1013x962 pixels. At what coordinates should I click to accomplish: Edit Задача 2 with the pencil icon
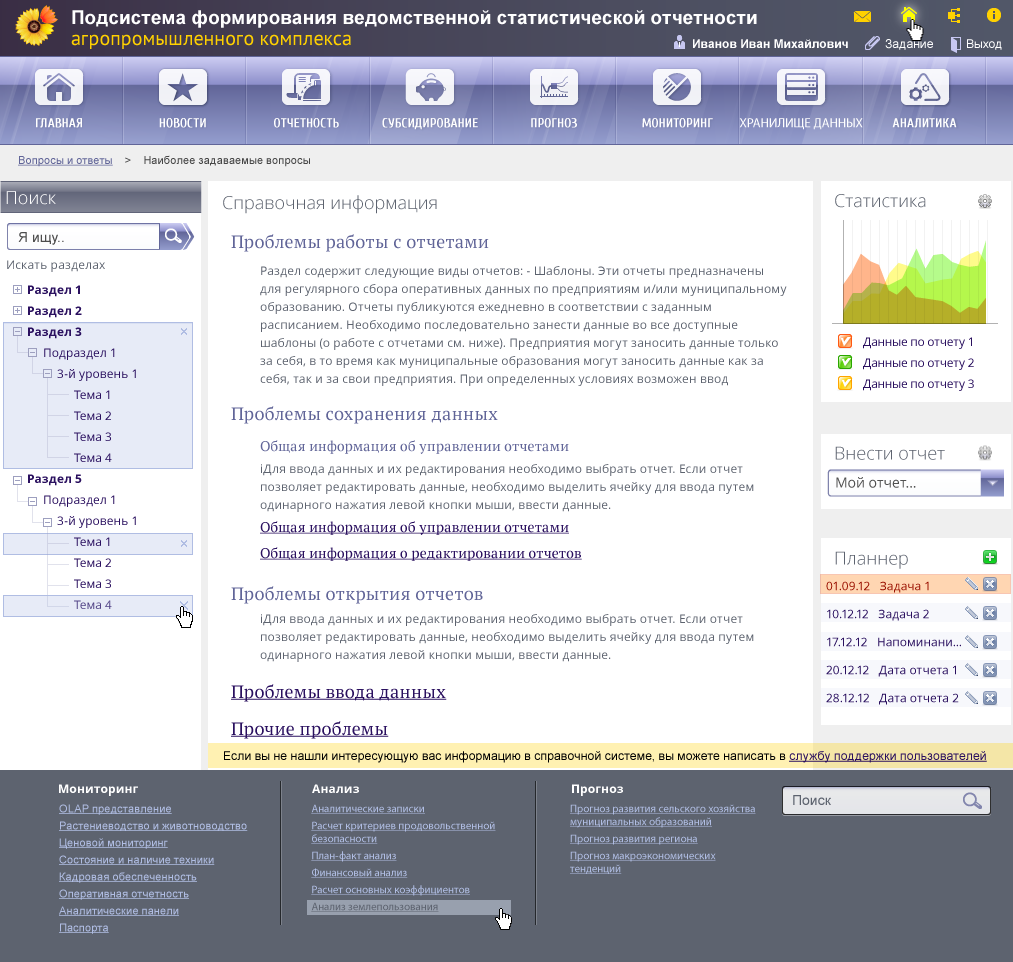click(x=971, y=613)
